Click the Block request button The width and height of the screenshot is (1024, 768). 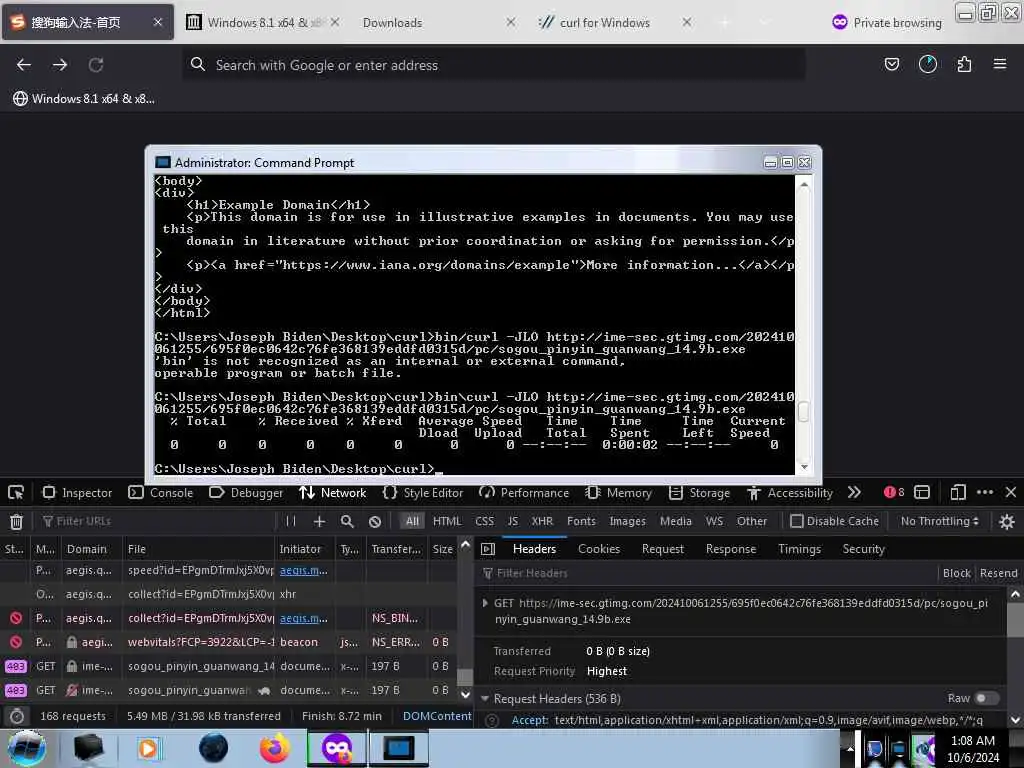[957, 573]
